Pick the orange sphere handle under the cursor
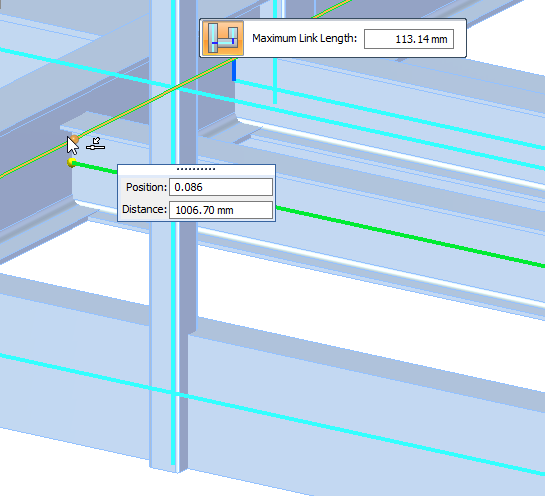The width and height of the screenshot is (545, 496). (74, 139)
